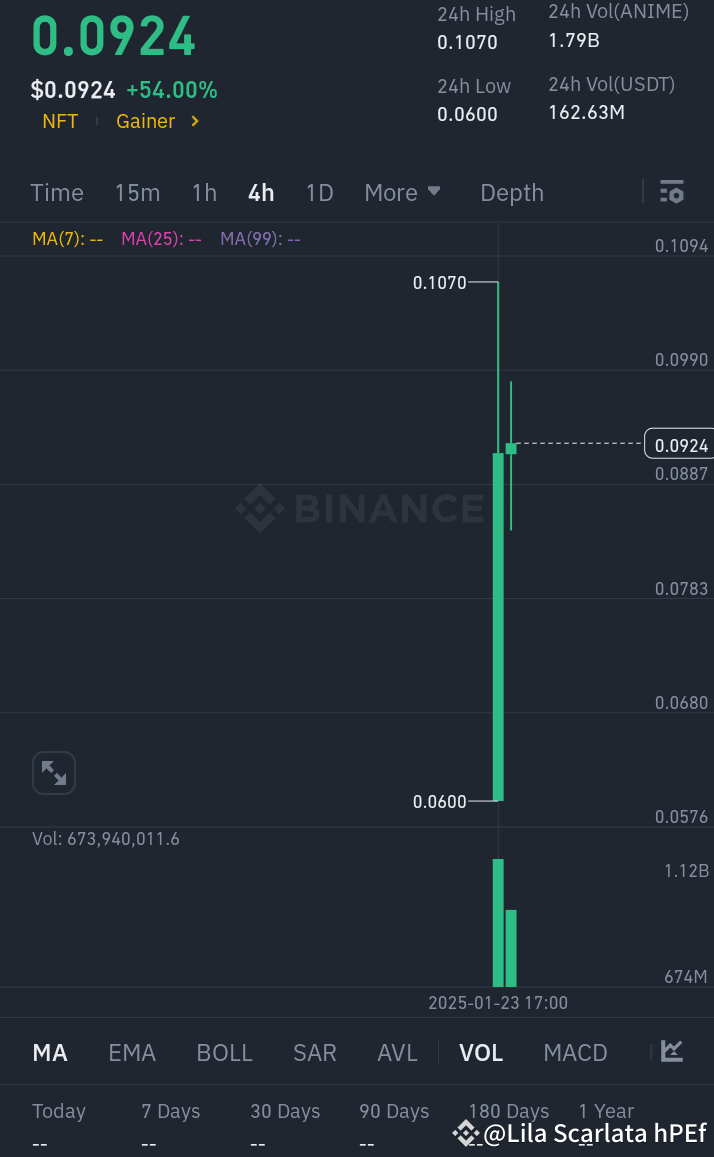The width and height of the screenshot is (714, 1157).
Task: Open the chart settings icon
Action: click(x=672, y=192)
